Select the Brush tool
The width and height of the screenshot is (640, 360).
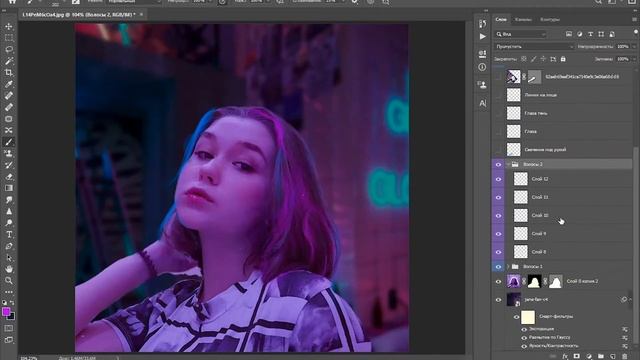coord(9,142)
